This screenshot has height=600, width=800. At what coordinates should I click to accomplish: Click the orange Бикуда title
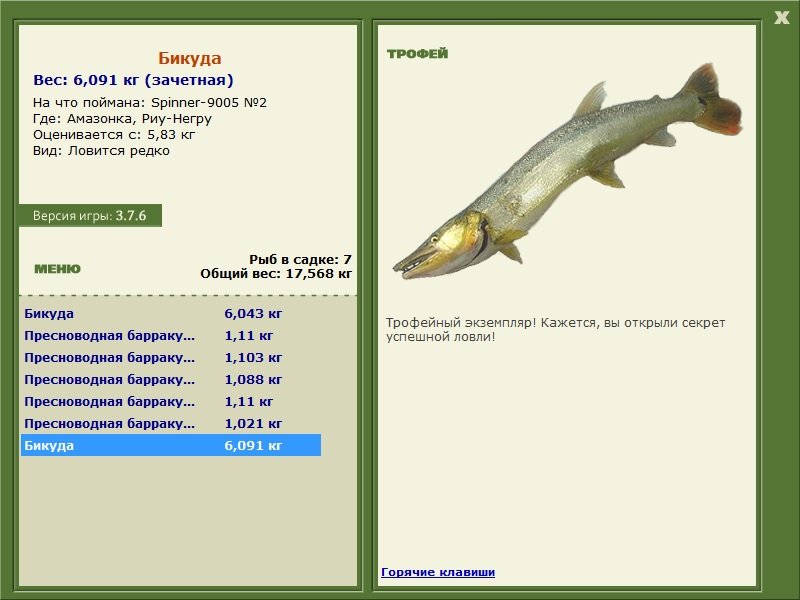point(189,58)
